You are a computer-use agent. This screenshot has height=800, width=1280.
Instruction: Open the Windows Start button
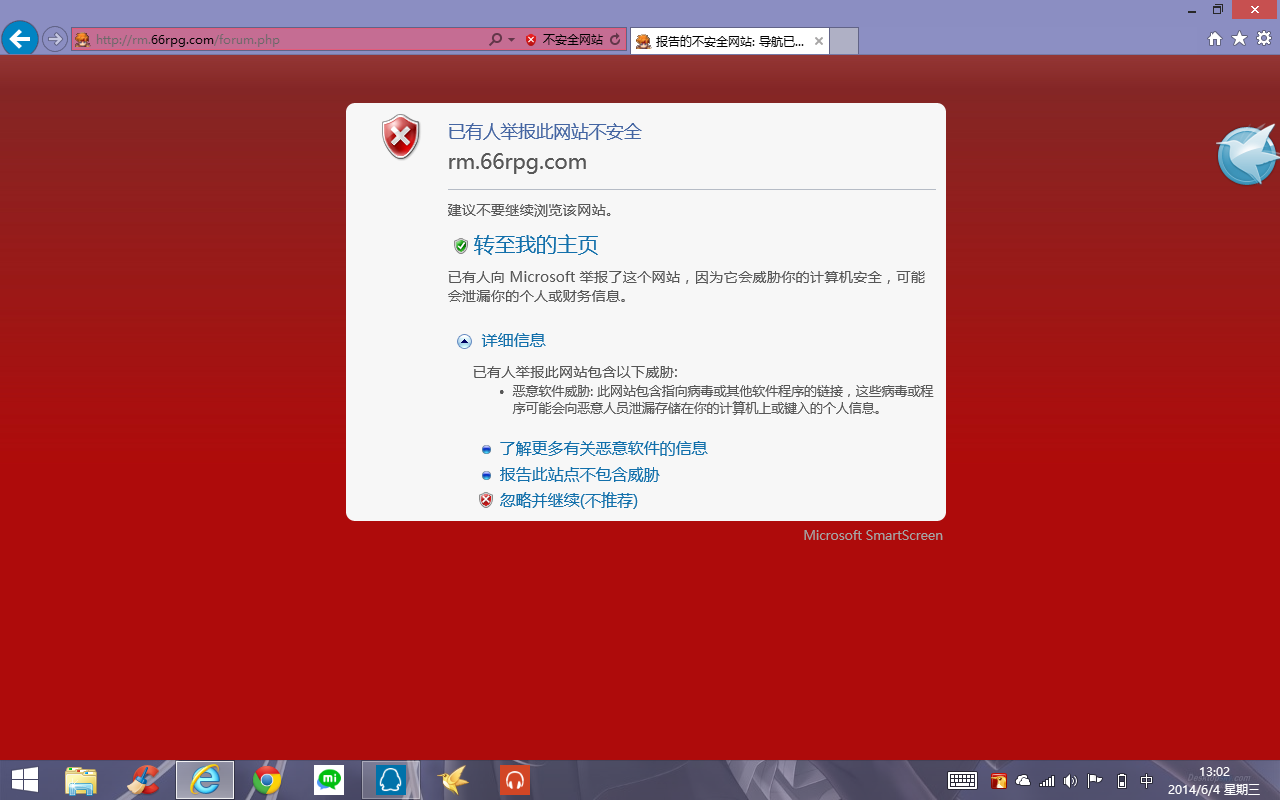25,780
